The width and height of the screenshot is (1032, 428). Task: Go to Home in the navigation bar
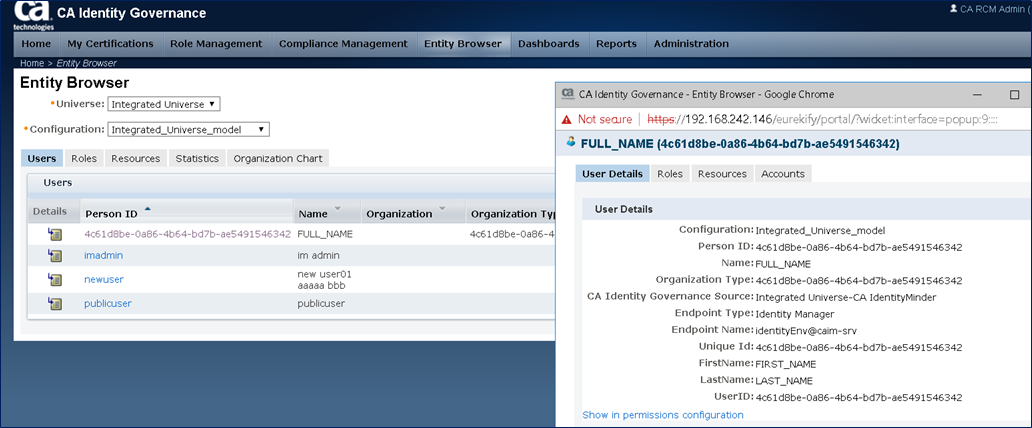(x=36, y=43)
